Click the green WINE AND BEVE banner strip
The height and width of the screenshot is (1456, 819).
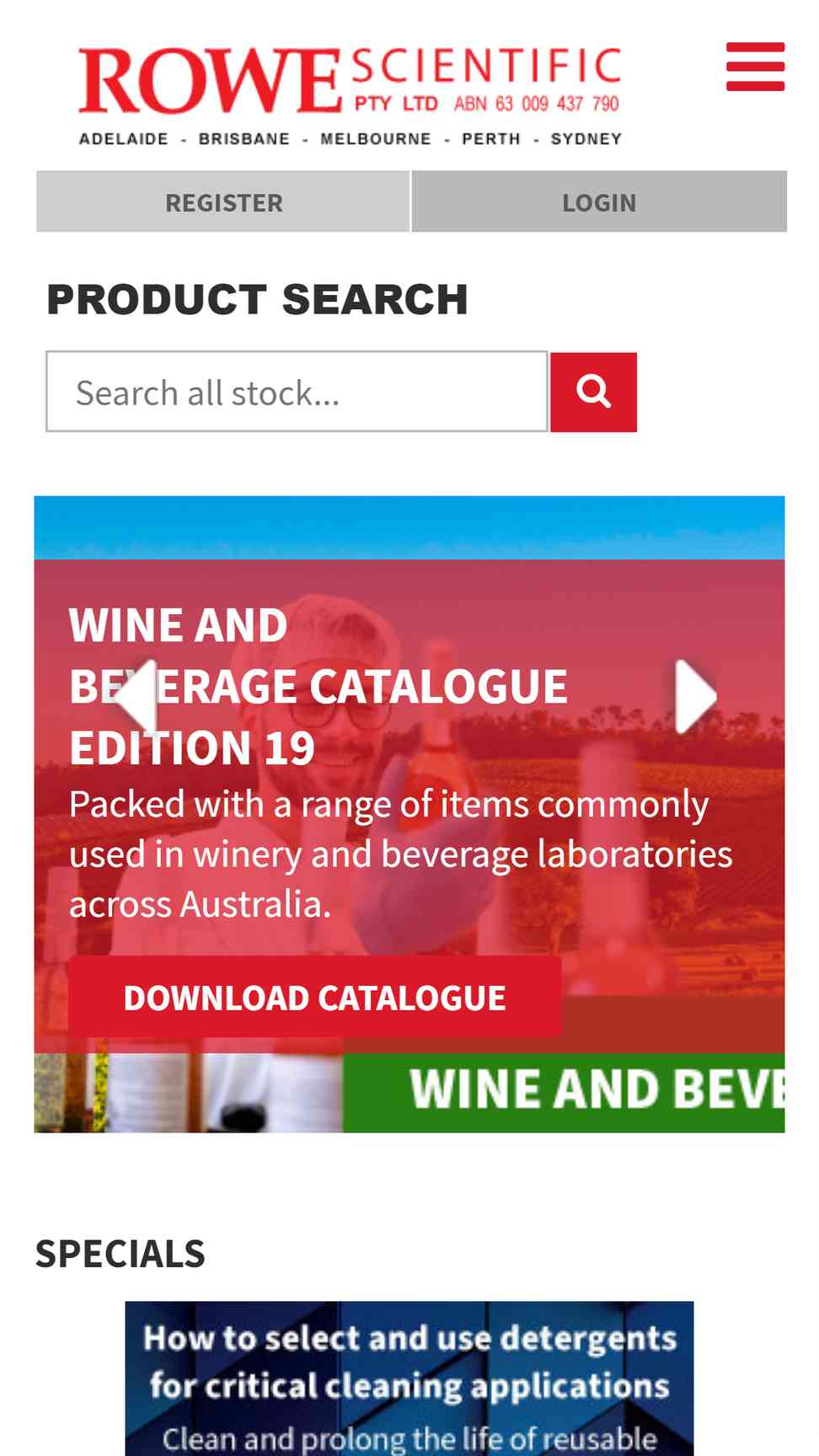click(564, 1092)
